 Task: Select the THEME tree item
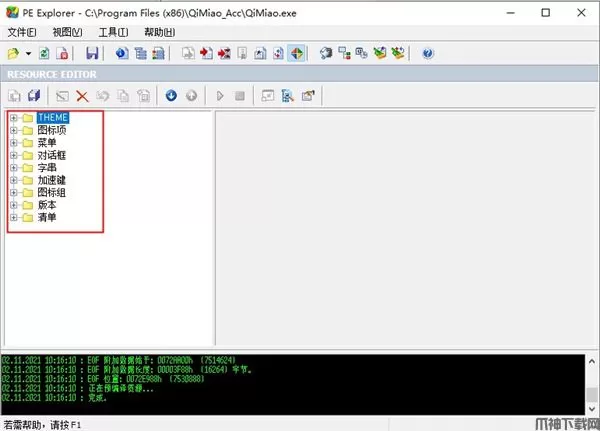coord(53,118)
